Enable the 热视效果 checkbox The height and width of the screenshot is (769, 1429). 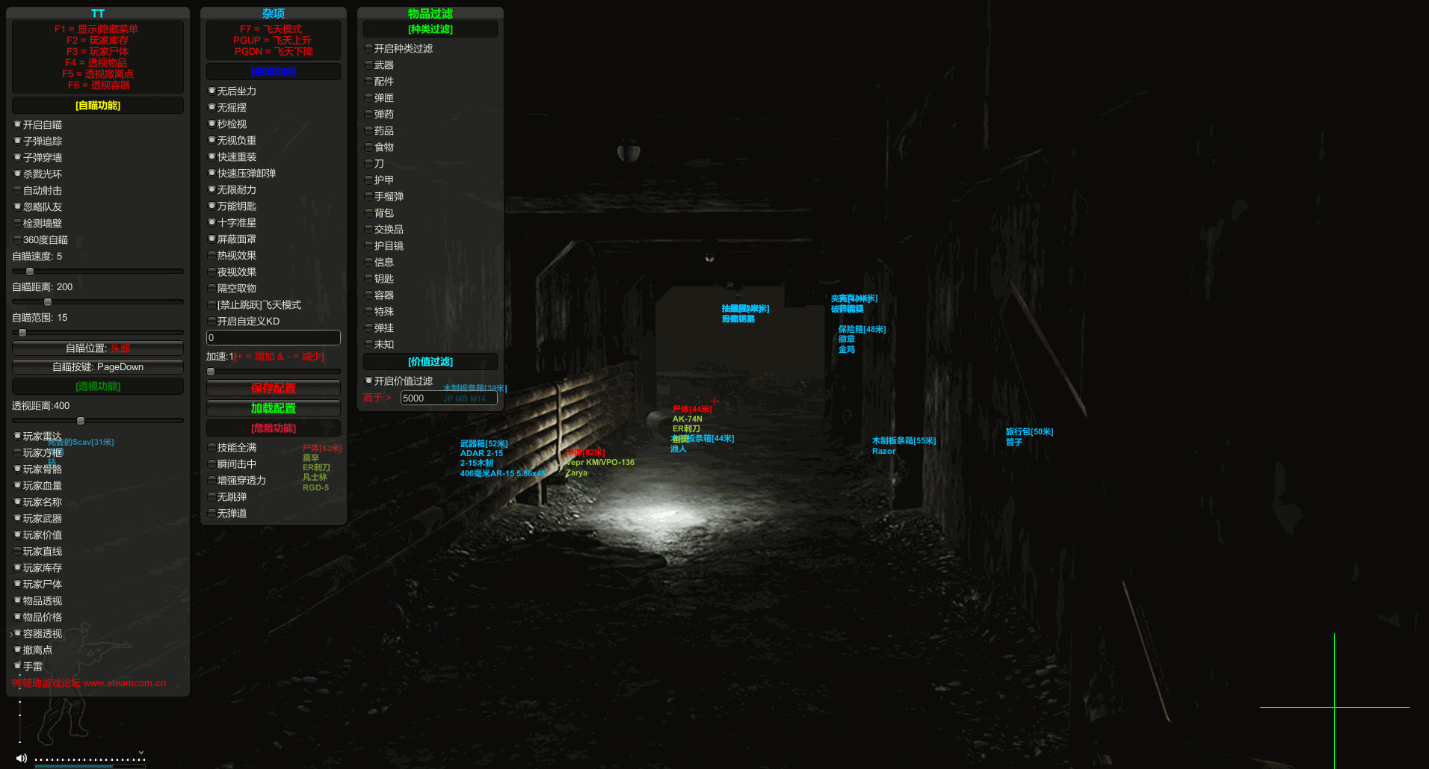211,255
